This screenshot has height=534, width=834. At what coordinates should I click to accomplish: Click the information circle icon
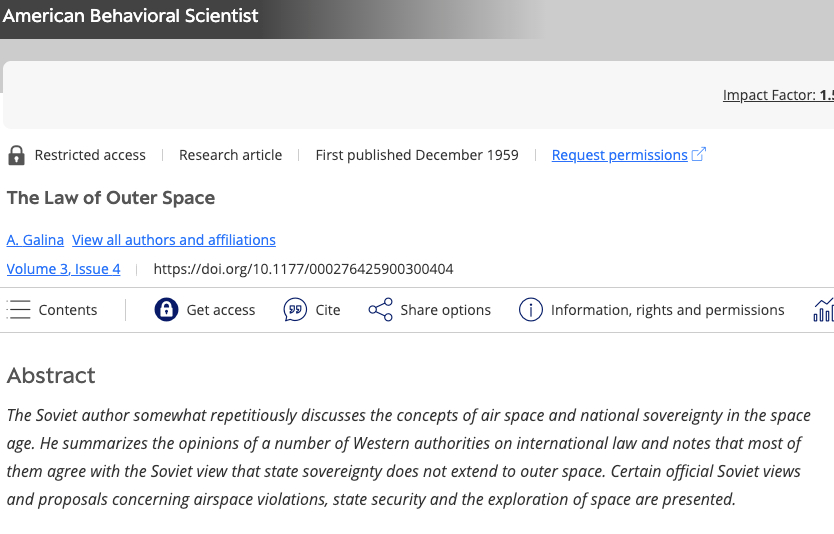point(530,310)
